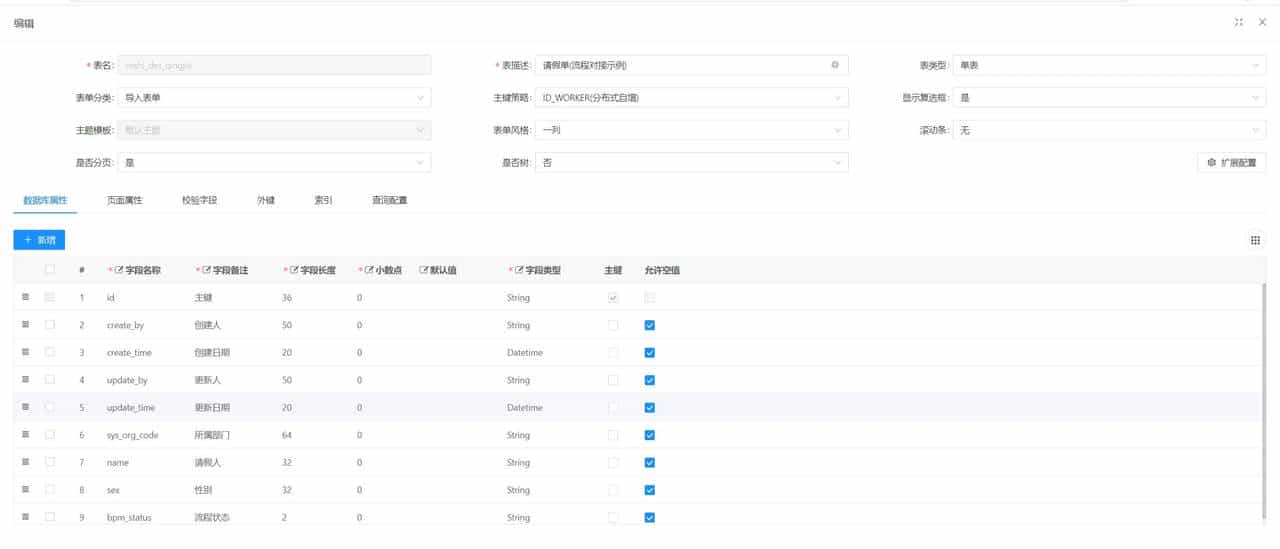Viewport: 1280px width, 549px height.
Task: Click edit icon in 小数点 column header
Action: click(x=369, y=270)
